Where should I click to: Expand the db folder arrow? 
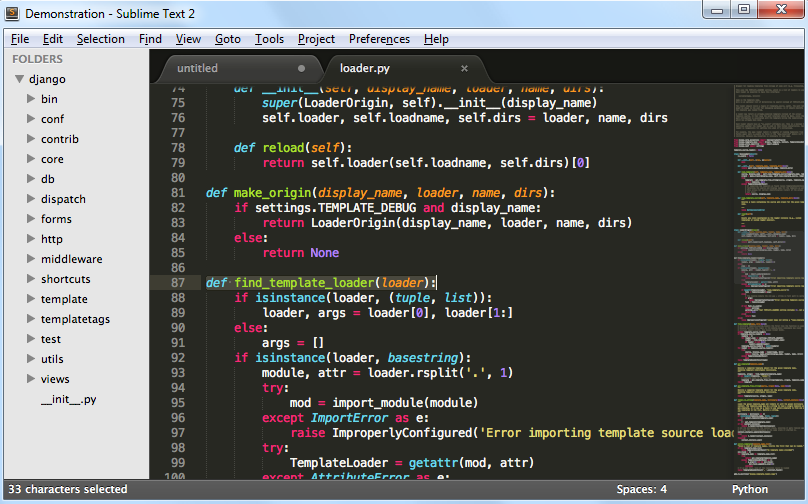pyautogui.click(x=31, y=178)
